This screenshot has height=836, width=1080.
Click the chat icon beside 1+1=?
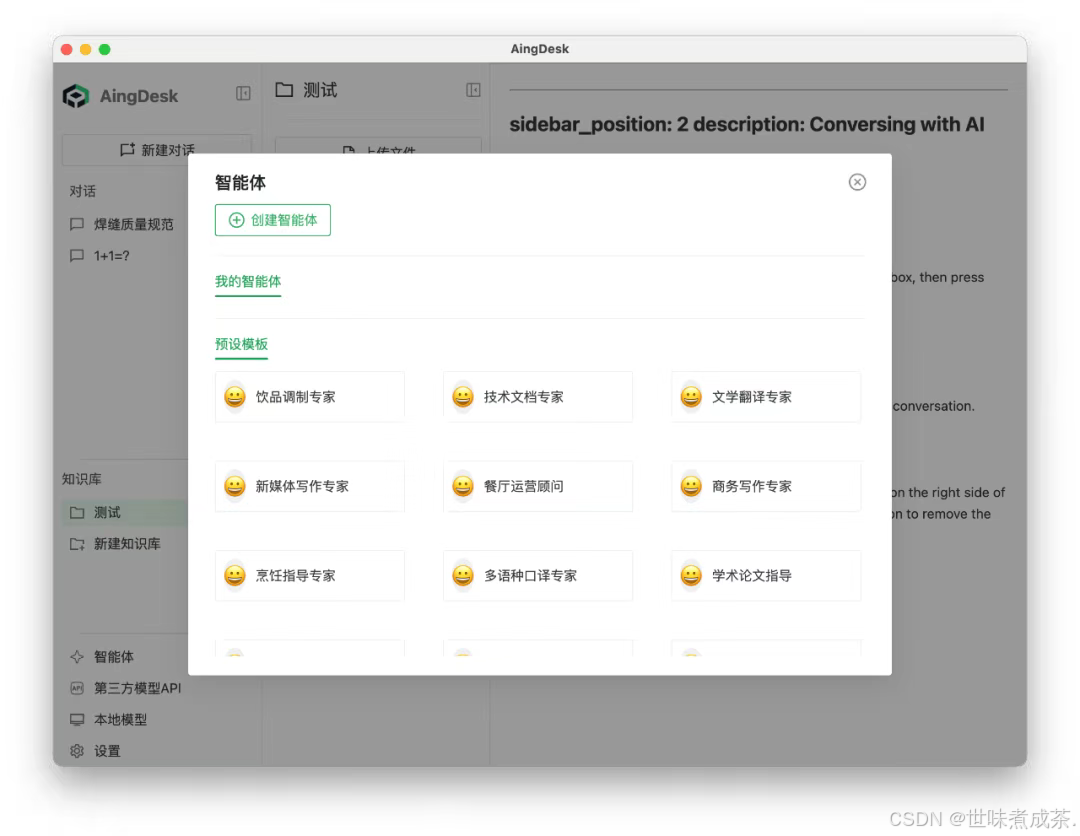pos(76,255)
